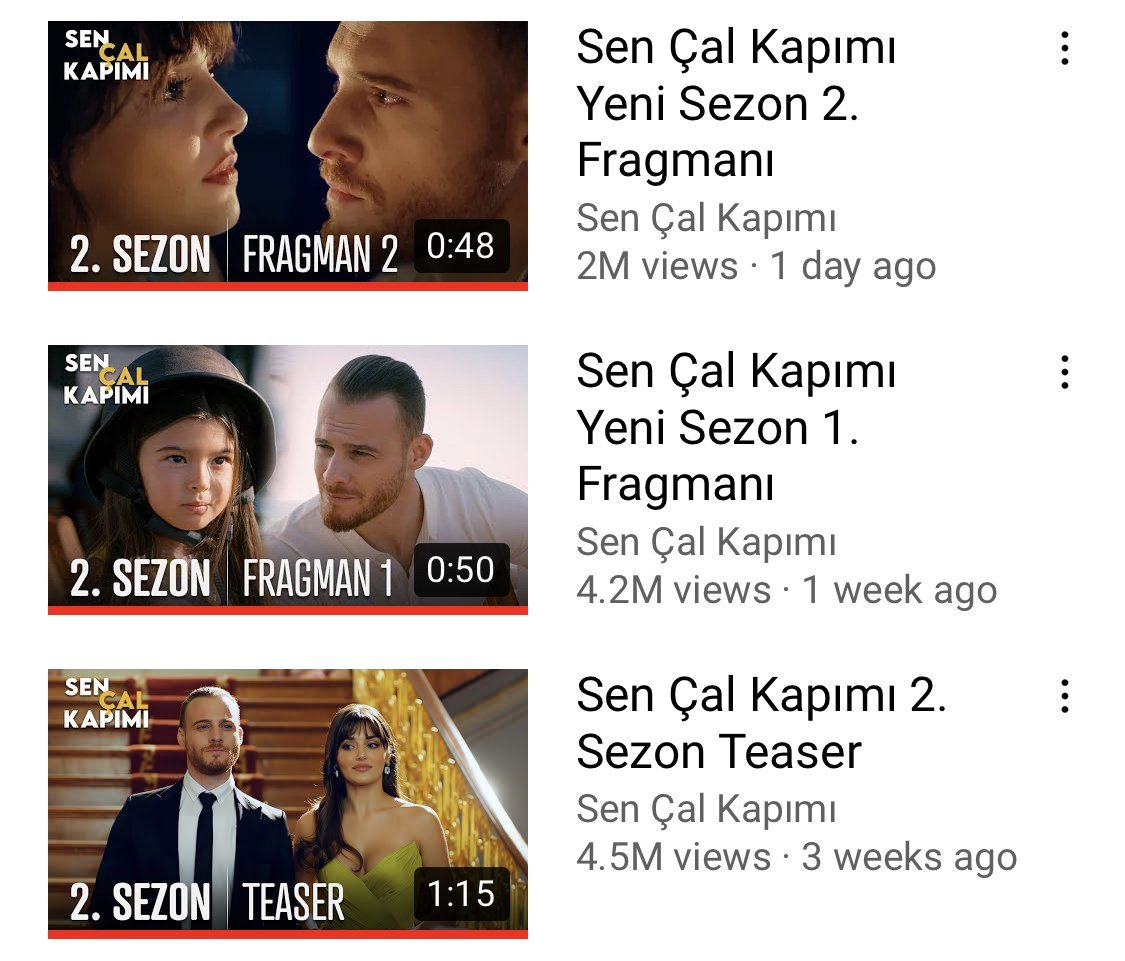Click the red progress bar under Fragman 2

tap(288, 286)
